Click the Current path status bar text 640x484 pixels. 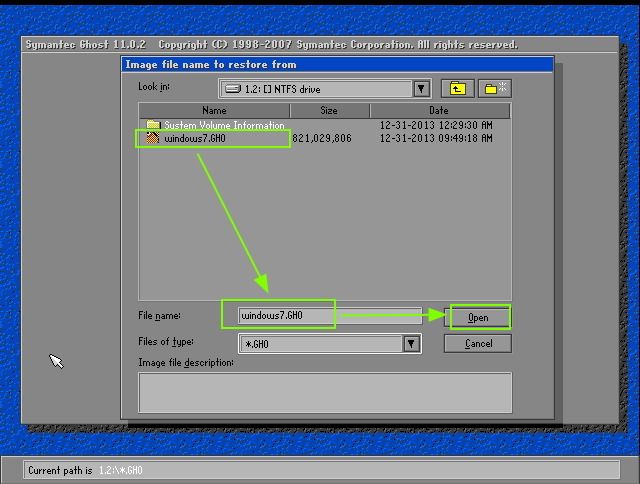tap(85, 470)
